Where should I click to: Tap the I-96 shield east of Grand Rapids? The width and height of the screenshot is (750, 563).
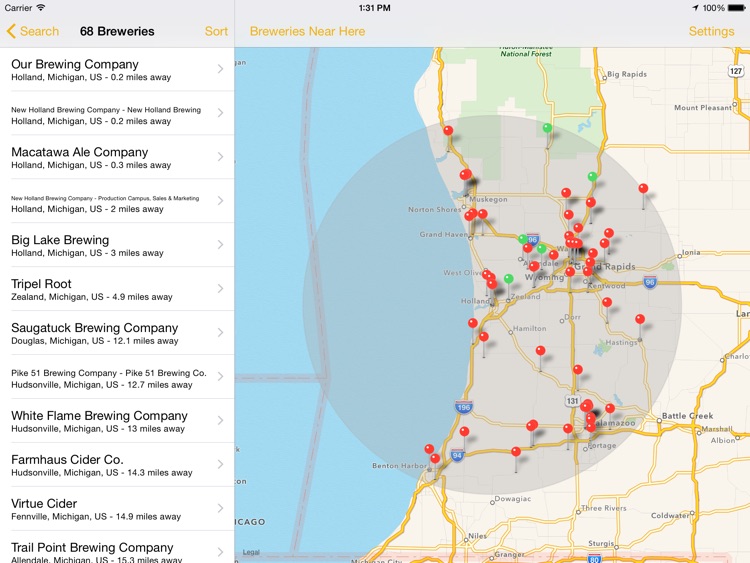coord(650,282)
